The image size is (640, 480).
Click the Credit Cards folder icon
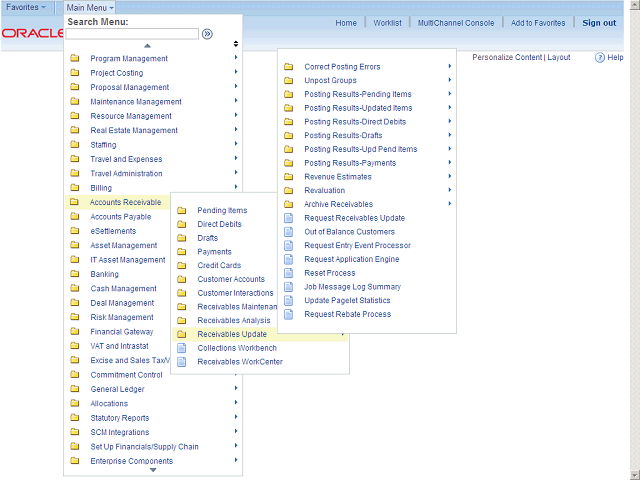click(x=182, y=266)
